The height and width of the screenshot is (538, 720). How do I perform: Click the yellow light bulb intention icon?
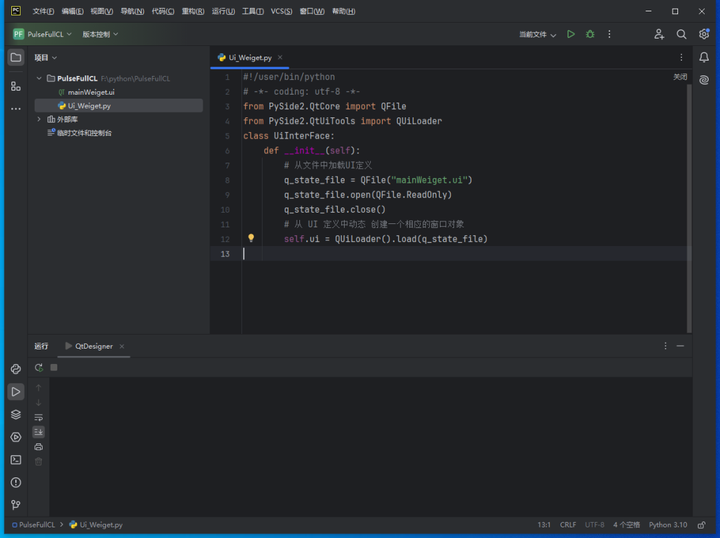pos(251,238)
